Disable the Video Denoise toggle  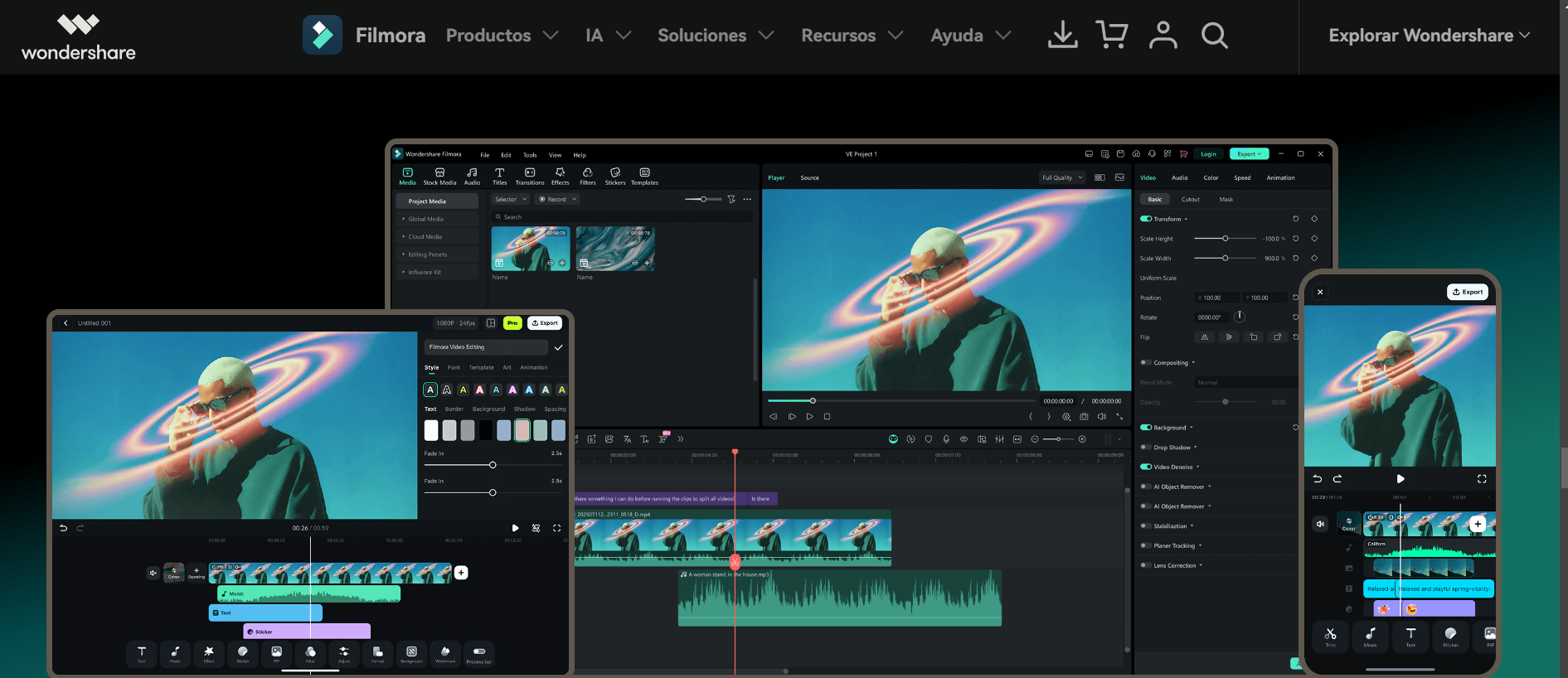[x=1146, y=467]
